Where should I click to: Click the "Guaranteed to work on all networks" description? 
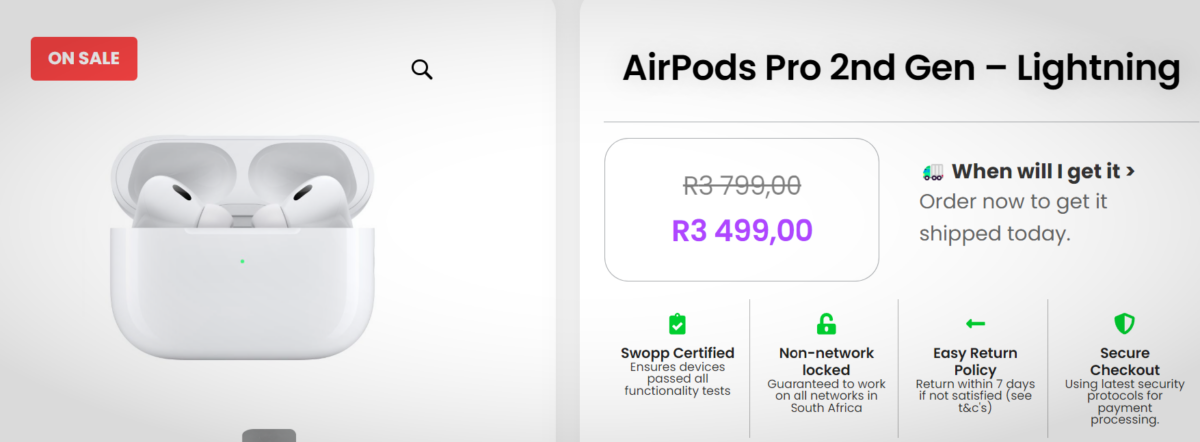826,395
